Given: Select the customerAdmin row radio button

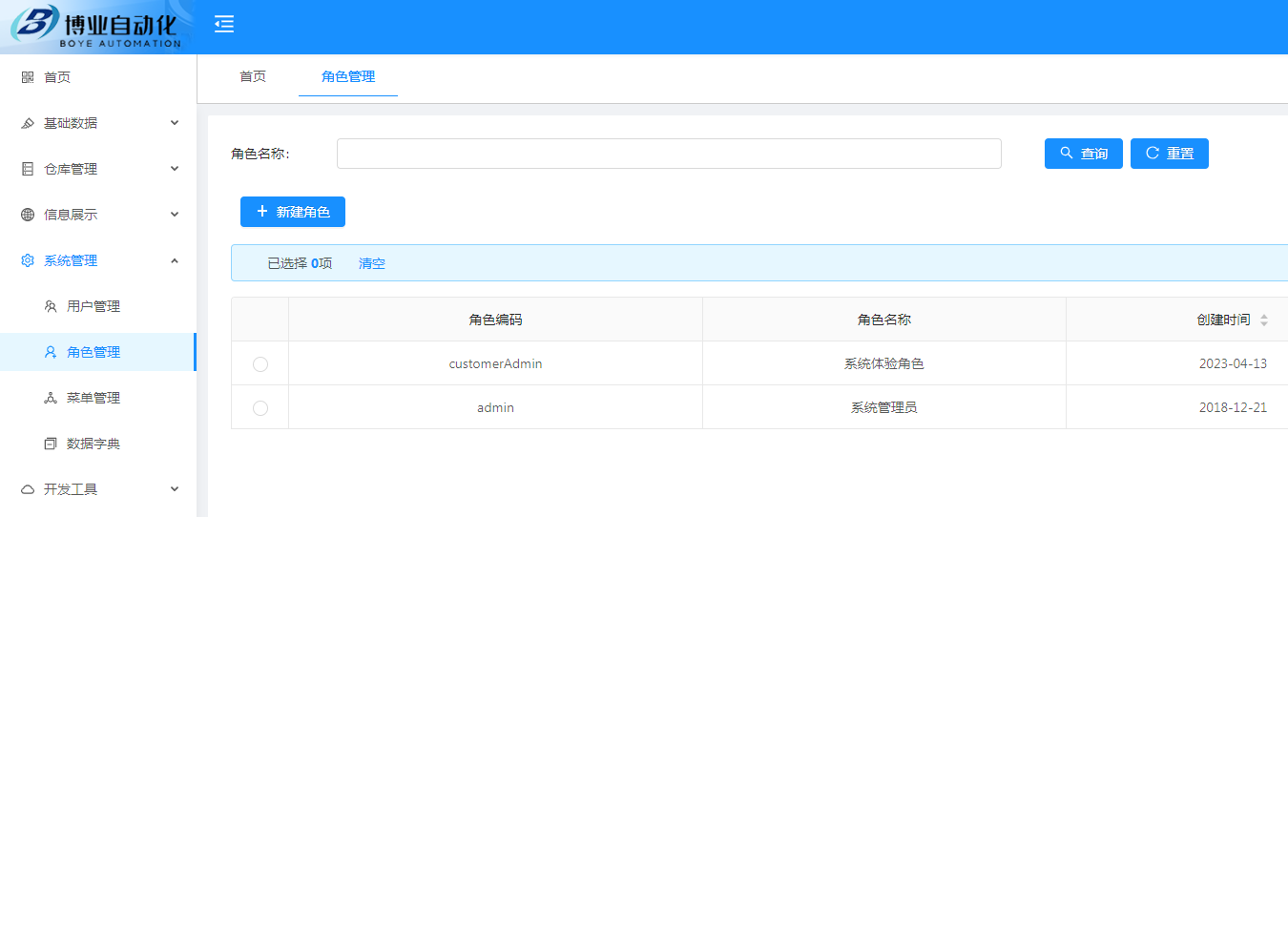Looking at the screenshot, I should (x=260, y=364).
